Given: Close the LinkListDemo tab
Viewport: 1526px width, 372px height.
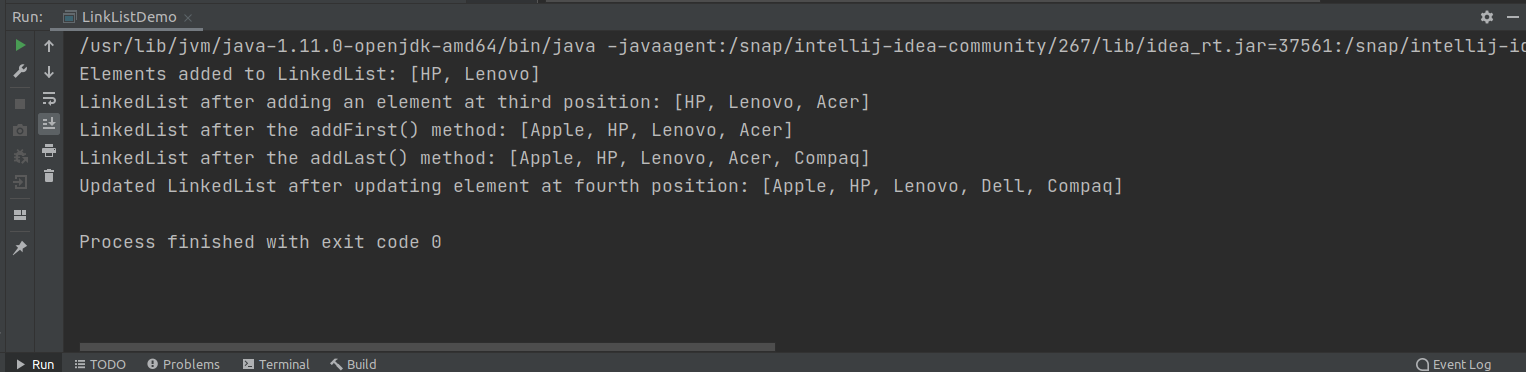Looking at the screenshot, I should click(189, 18).
